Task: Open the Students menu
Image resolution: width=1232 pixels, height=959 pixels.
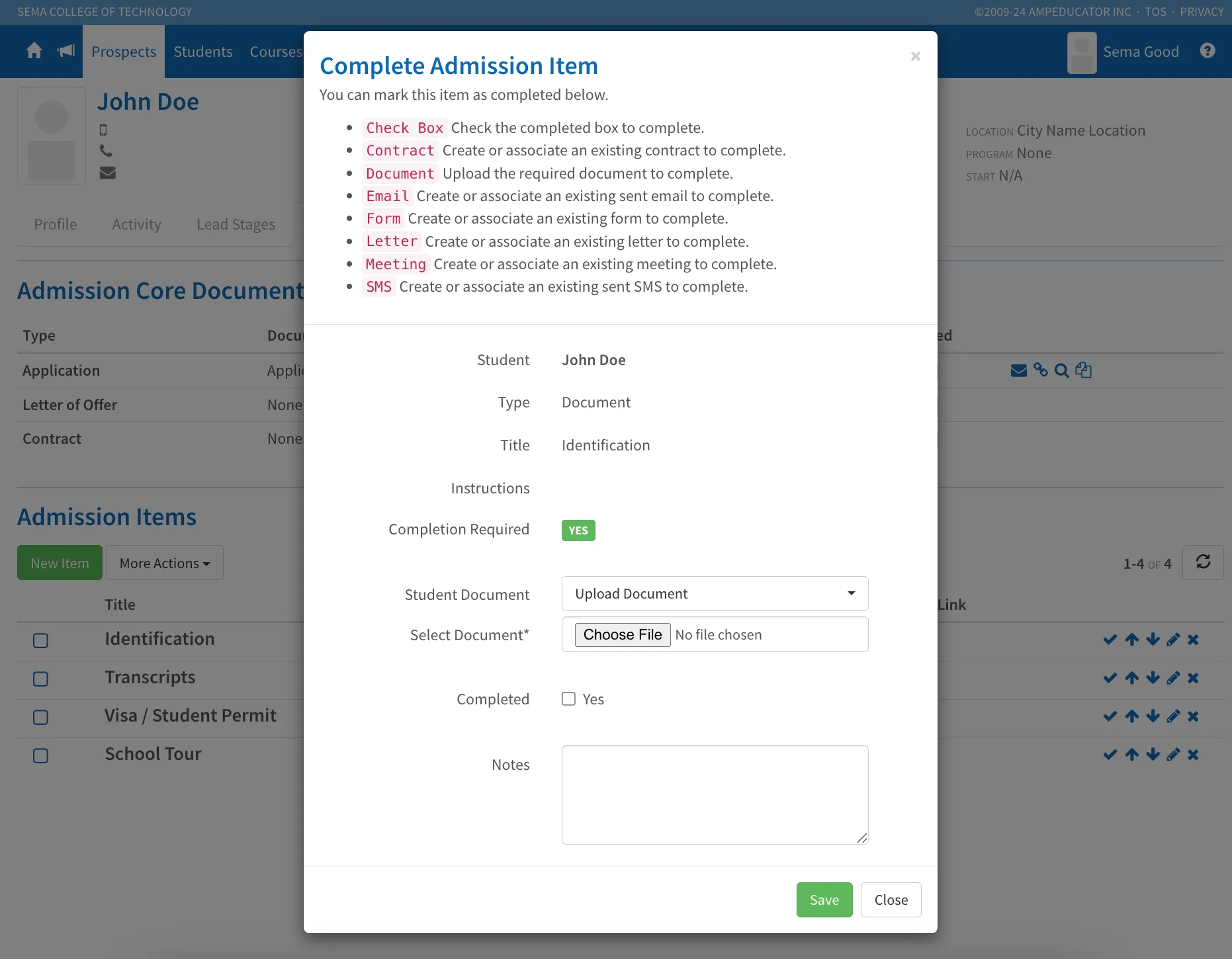Action: pos(203,52)
